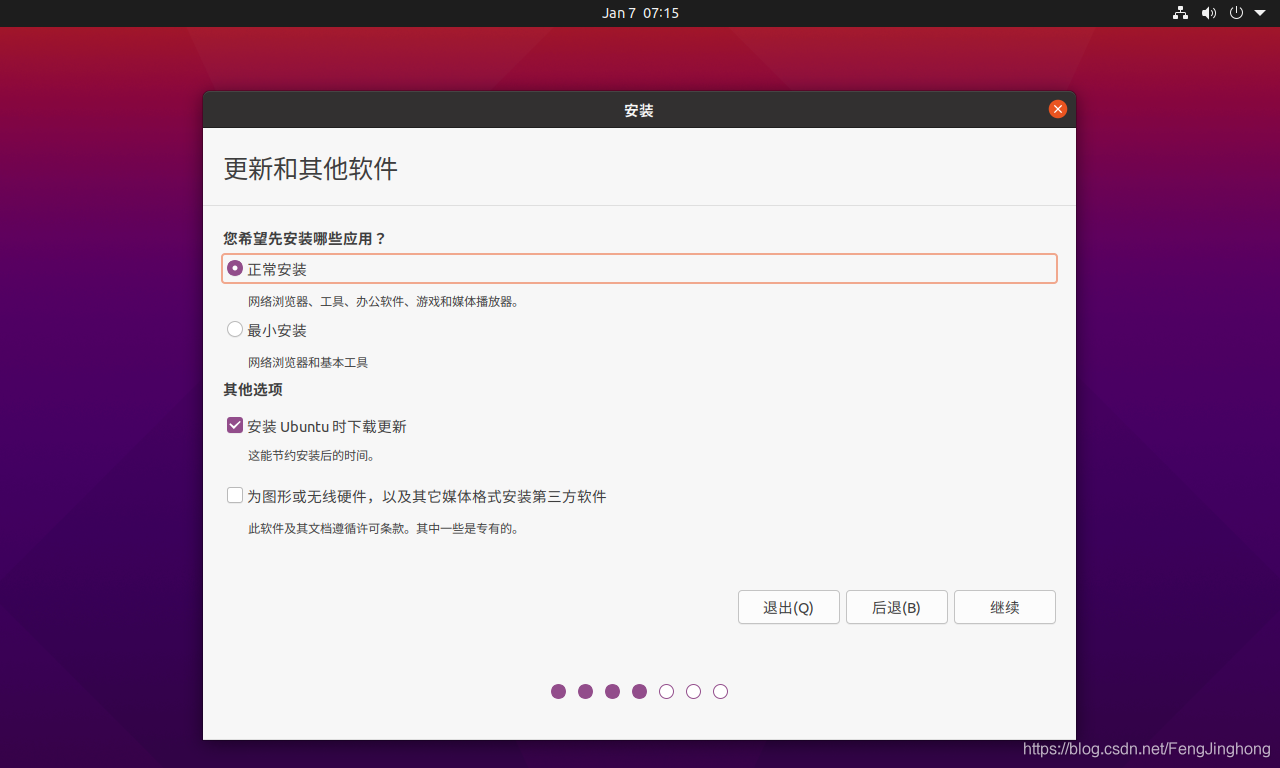Go back with 后退(B) button
Viewport: 1280px width, 768px height.
[896, 607]
